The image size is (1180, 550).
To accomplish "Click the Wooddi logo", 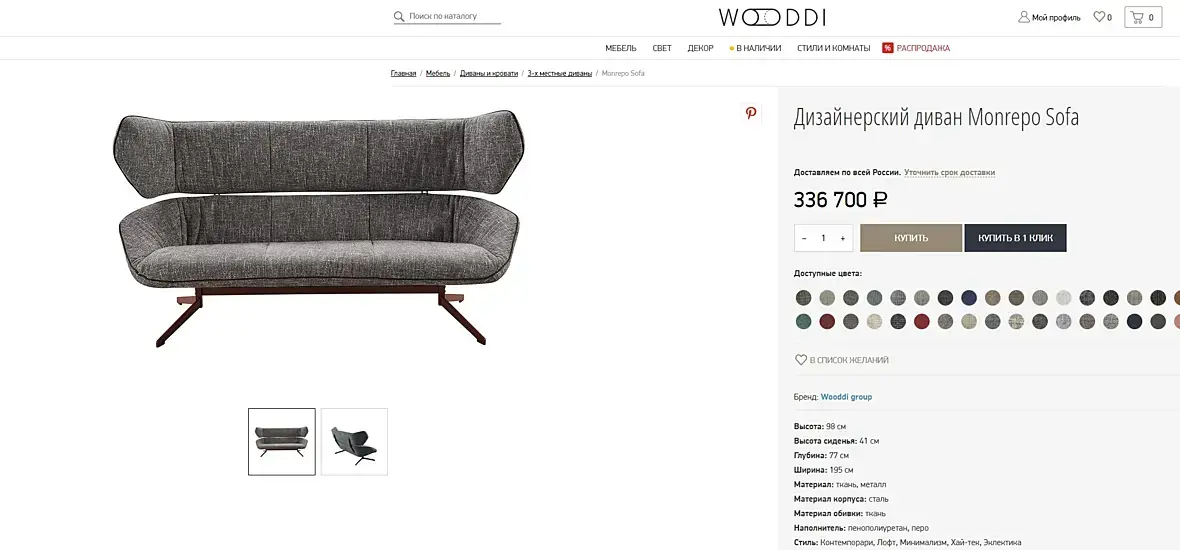I will point(771,17).
